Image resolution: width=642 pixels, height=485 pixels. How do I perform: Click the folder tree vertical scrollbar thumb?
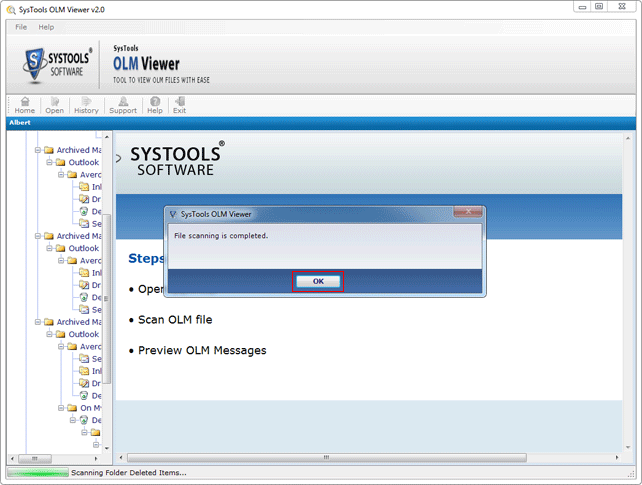point(107,299)
